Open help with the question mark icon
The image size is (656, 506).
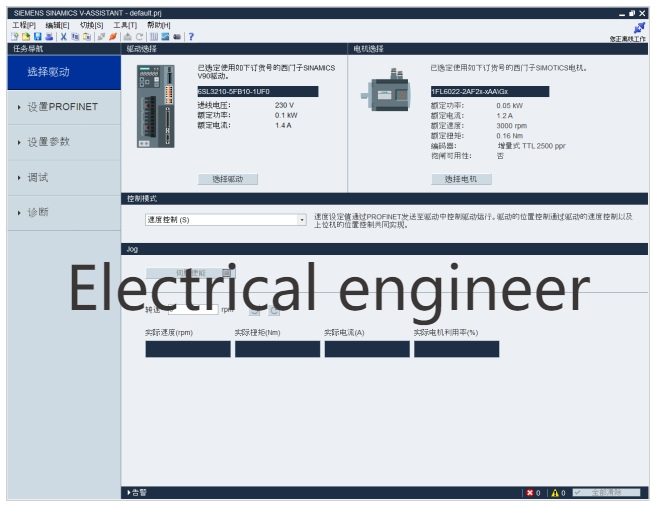(x=191, y=37)
